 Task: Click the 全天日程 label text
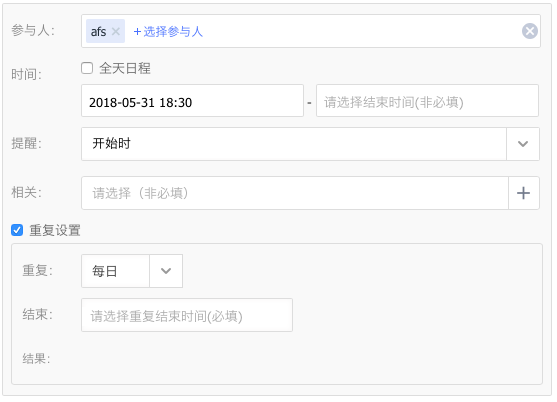125,68
